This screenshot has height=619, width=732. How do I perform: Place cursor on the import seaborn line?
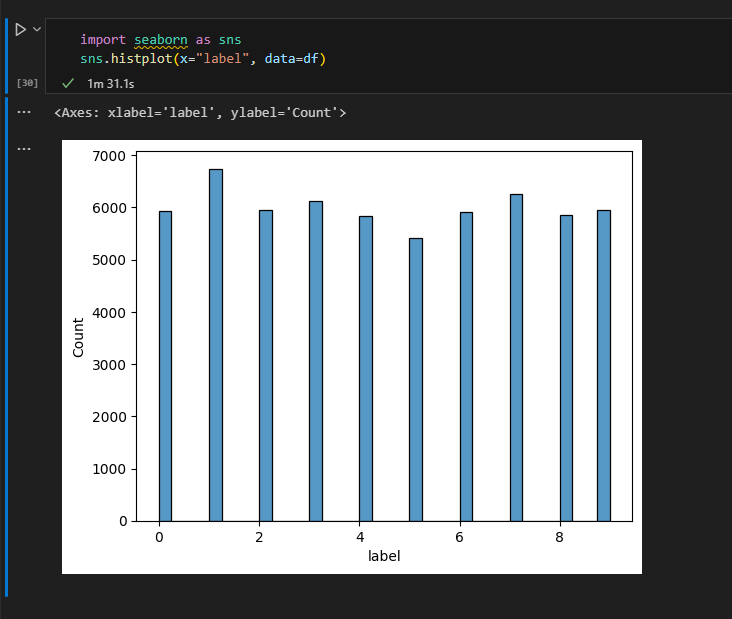pyautogui.click(x=161, y=40)
